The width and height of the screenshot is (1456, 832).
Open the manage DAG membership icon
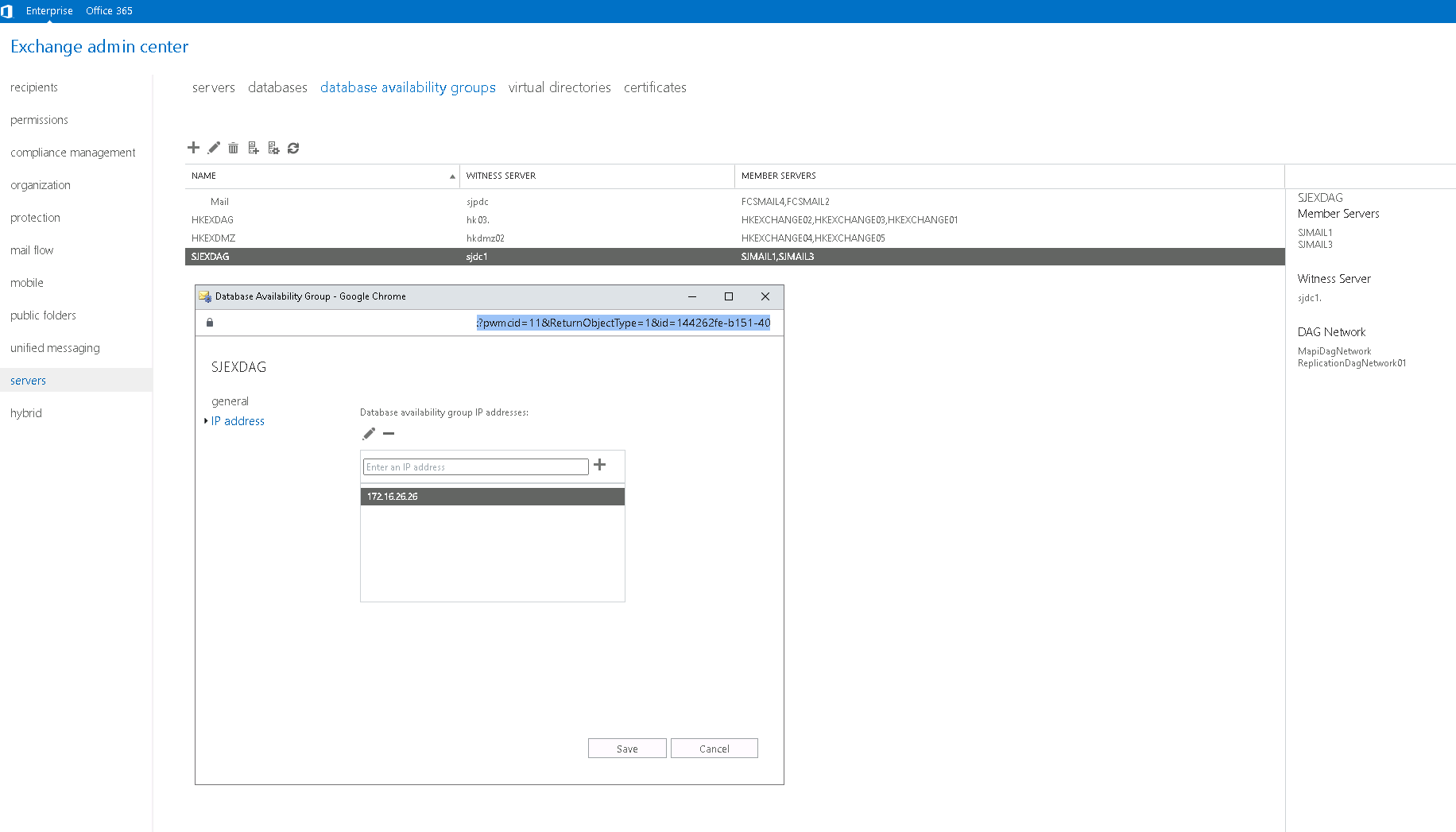(x=254, y=148)
